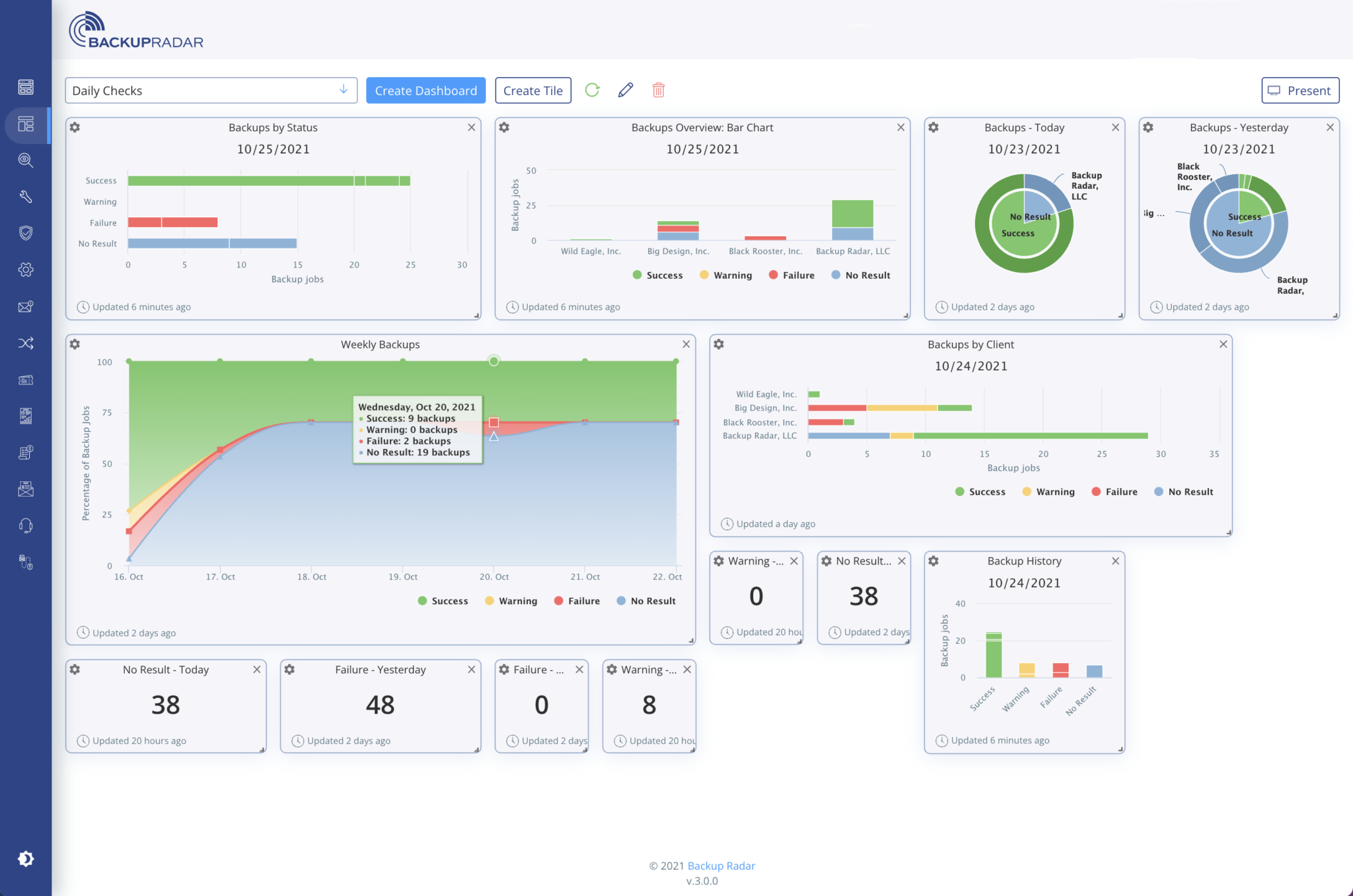
Task: Open settings gear on Weekly Backups tile
Action: [75, 345]
